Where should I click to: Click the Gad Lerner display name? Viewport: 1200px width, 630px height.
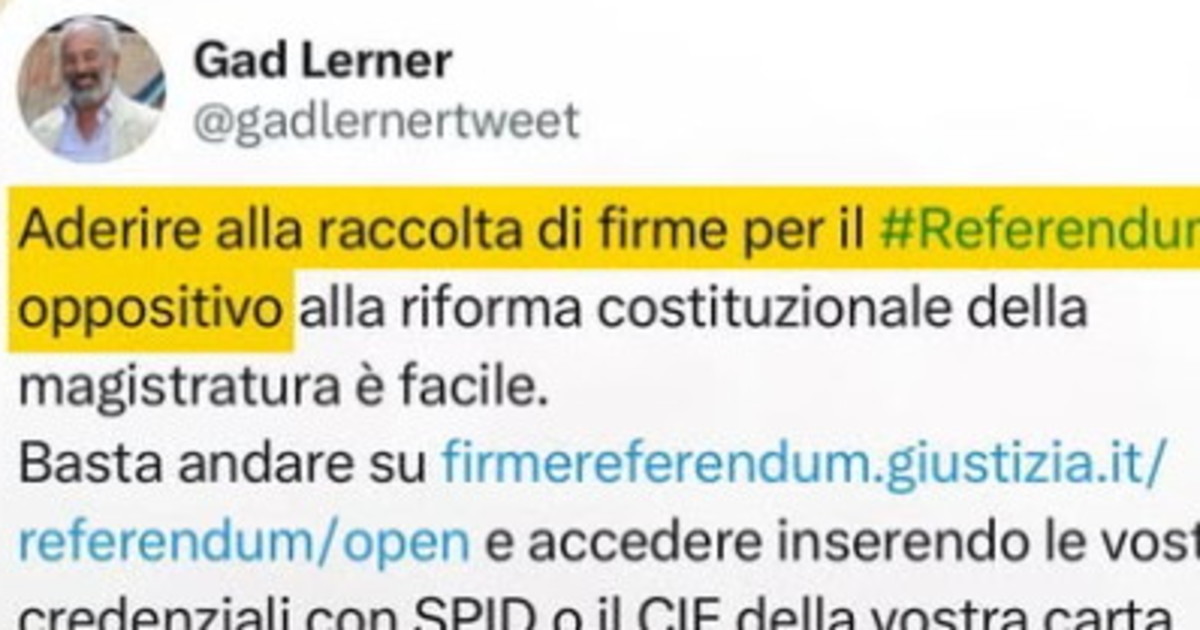click(322, 62)
